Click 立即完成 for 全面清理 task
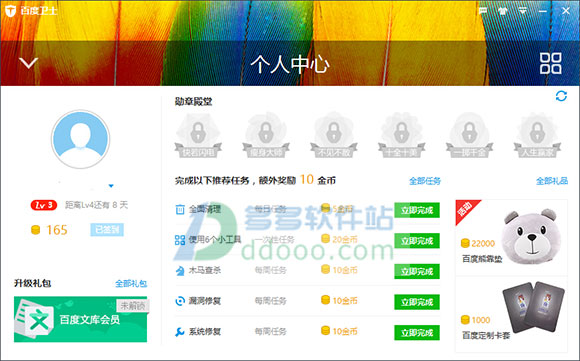Image resolution: width=580 pixels, height=361 pixels. point(417,210)
